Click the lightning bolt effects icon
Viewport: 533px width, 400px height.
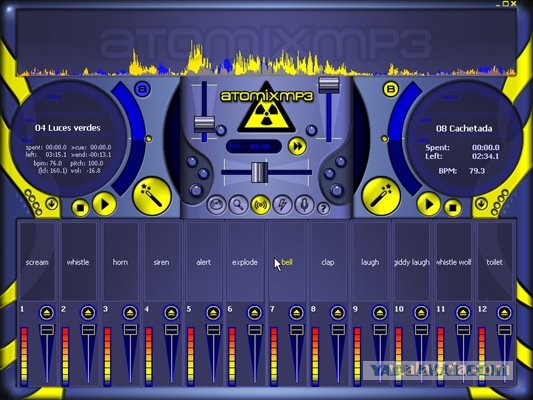coord(282,205)
